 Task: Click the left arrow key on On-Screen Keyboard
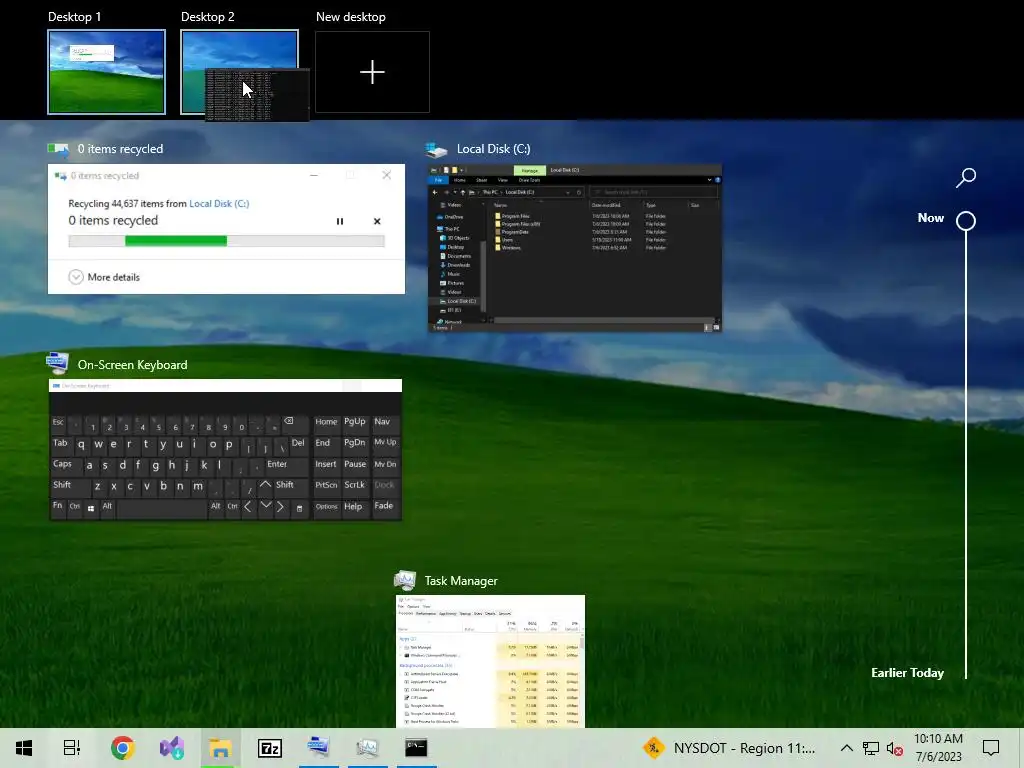click(x=248, y=507)
